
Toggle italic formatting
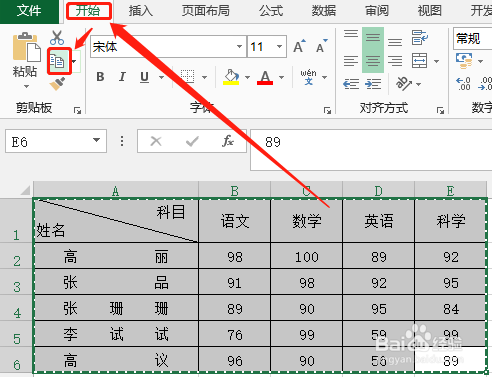pos(122,77)
